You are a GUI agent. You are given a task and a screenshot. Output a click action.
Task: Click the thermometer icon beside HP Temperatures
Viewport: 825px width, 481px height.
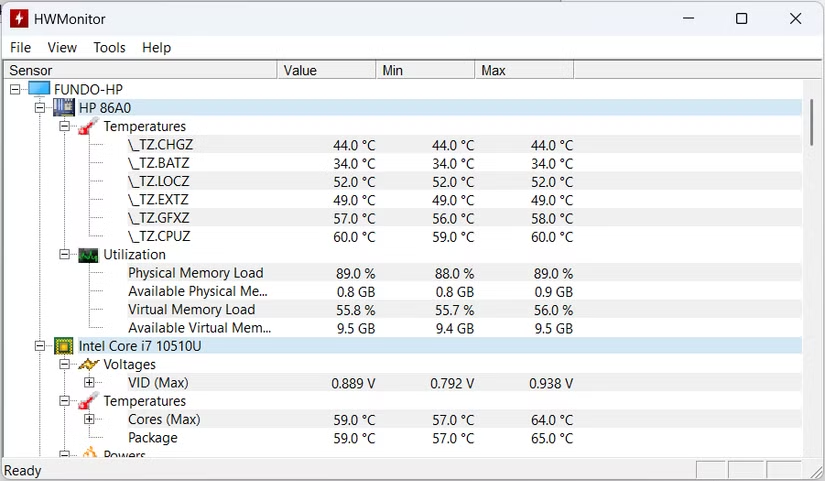[88, 126]
